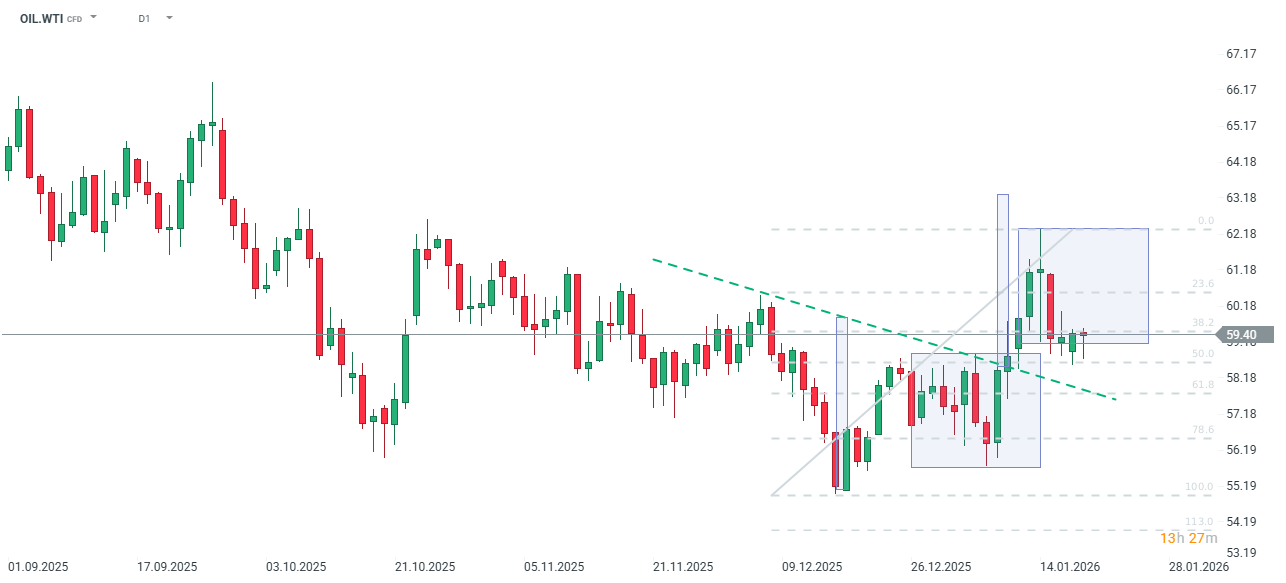The height and width of the screenshot is (583, 1286).
Task: Click the D1 timeframe label
Action: tap(144, 18)
